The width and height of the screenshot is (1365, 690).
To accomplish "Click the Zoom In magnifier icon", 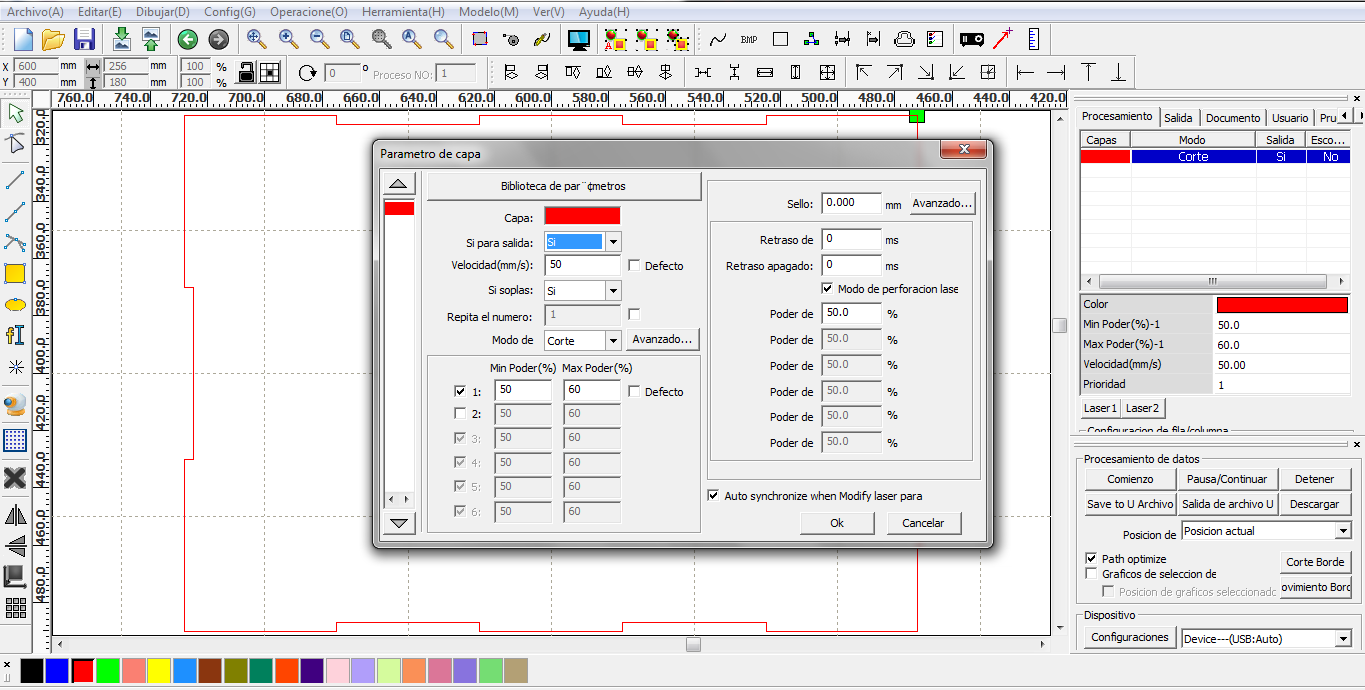I will [x=288, y=39].
